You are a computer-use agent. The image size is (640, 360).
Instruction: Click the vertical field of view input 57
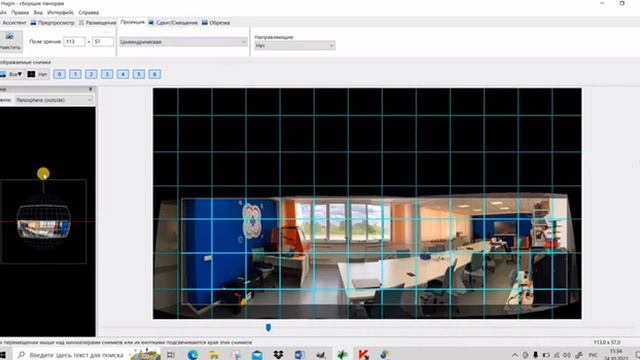click(x=102, y=42)
